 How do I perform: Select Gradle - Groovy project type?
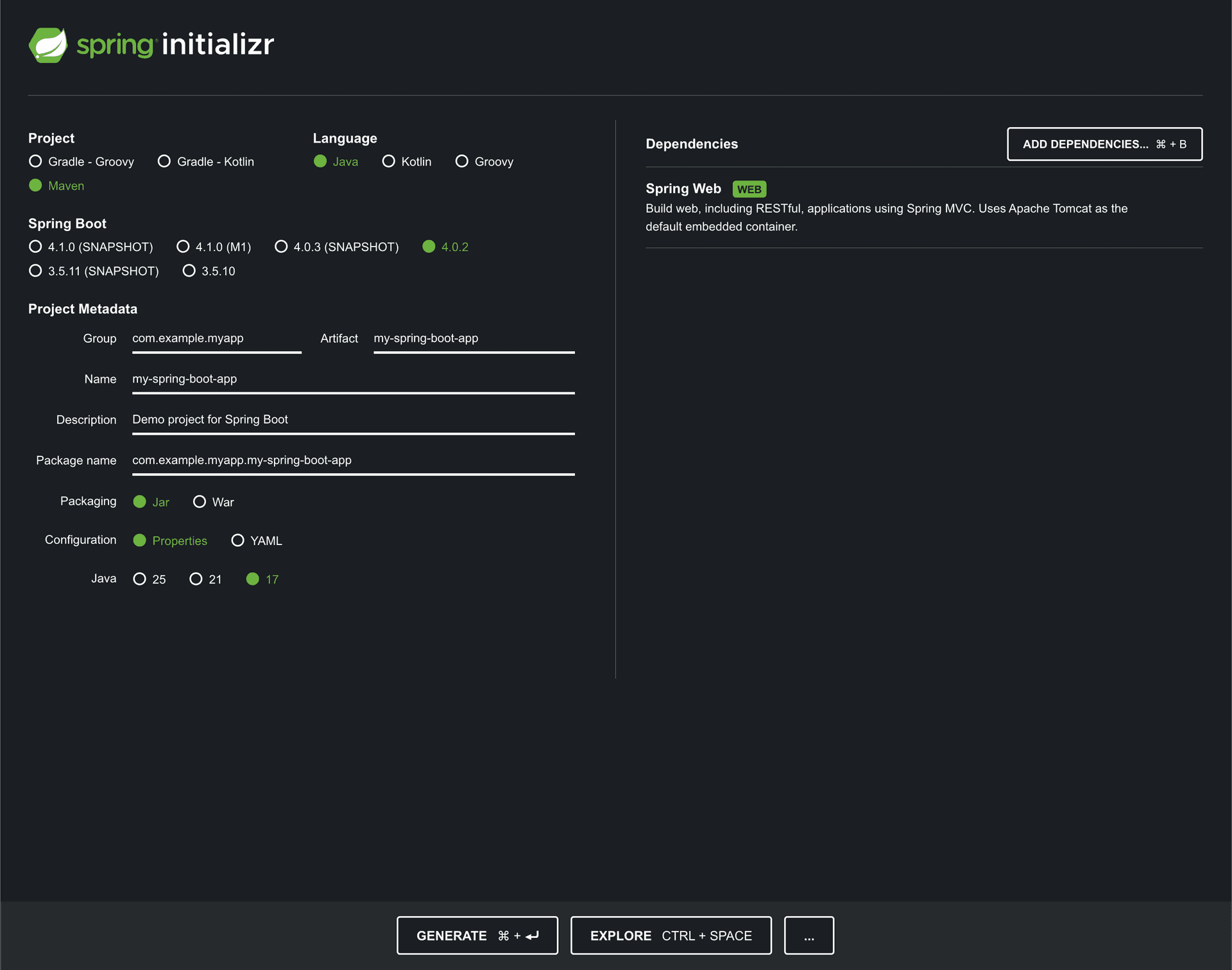click(x=36, y=161)
